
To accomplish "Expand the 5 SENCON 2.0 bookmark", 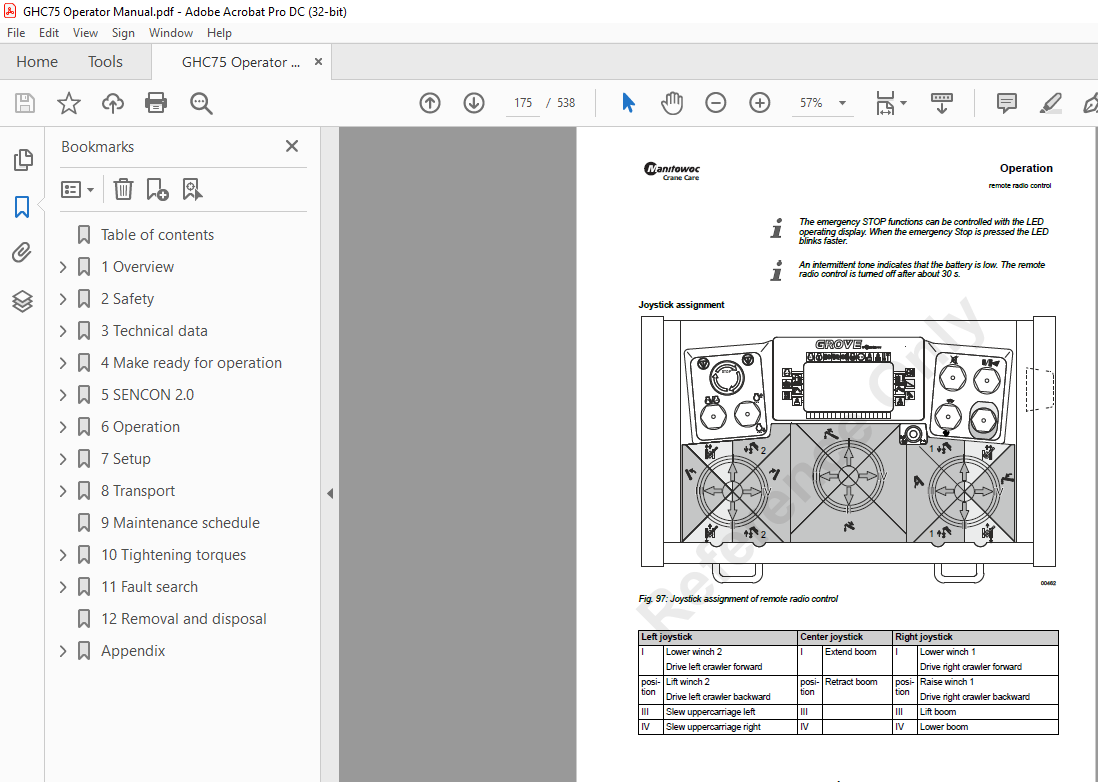I will 63,395.
